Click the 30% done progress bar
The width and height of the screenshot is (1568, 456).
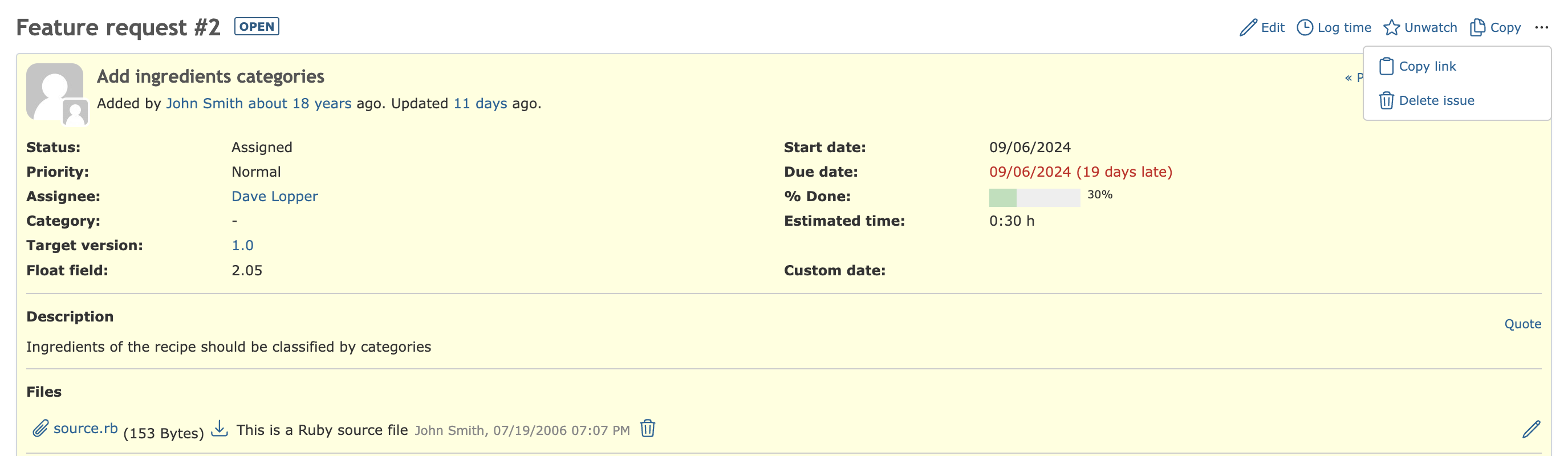click(x=1034, y=197)
